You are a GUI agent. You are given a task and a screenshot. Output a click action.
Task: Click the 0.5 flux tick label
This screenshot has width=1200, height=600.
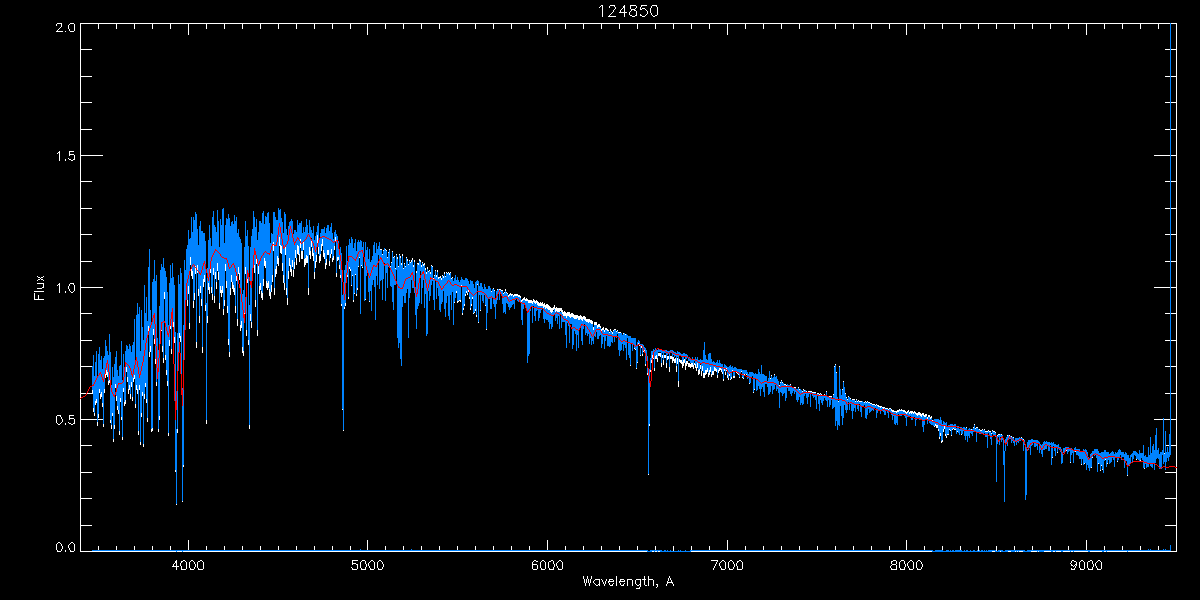[x=65, y=419]
